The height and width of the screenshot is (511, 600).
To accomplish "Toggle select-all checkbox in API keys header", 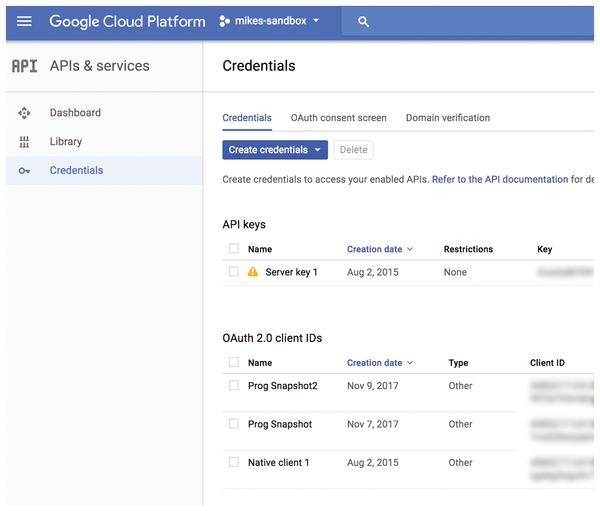I will (233, 248).
